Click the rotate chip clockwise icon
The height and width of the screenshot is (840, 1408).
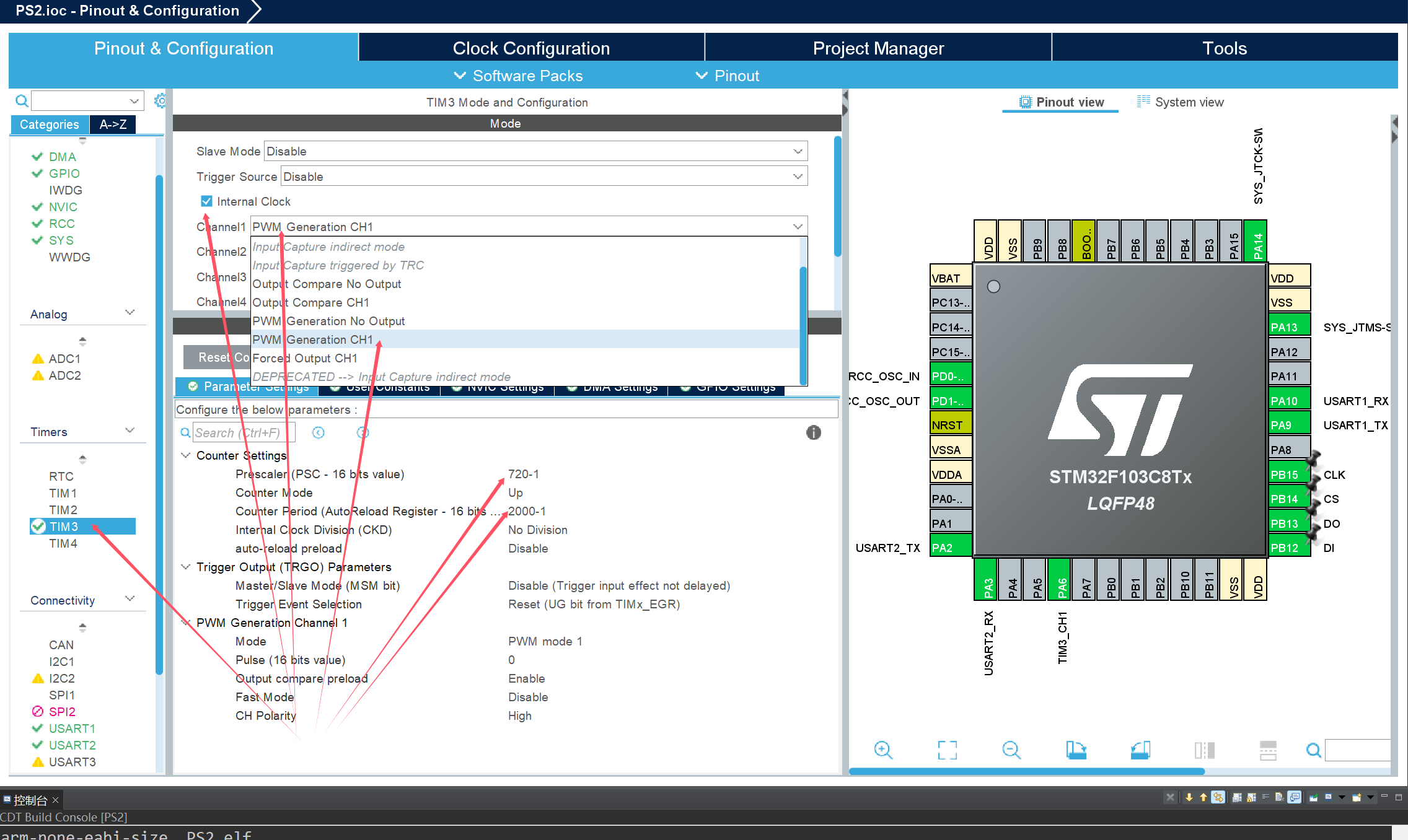coord(1076,750)
